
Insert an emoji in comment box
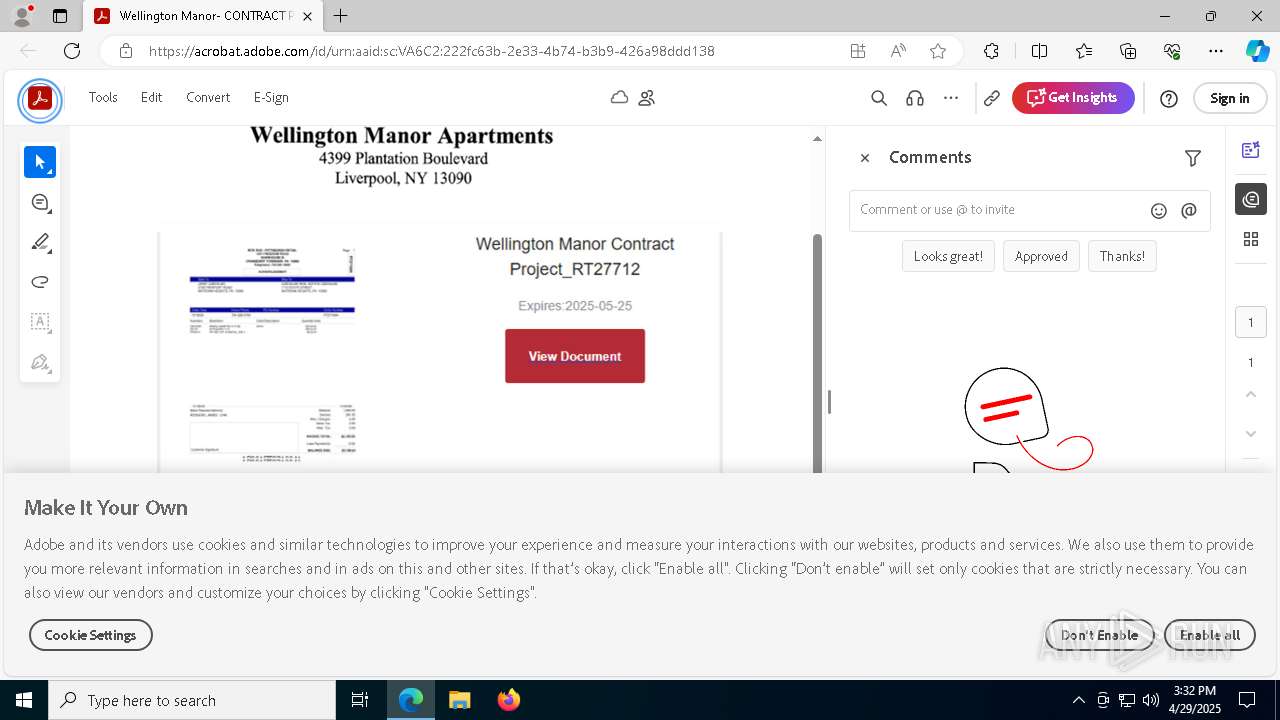[x=1159, y=211]
